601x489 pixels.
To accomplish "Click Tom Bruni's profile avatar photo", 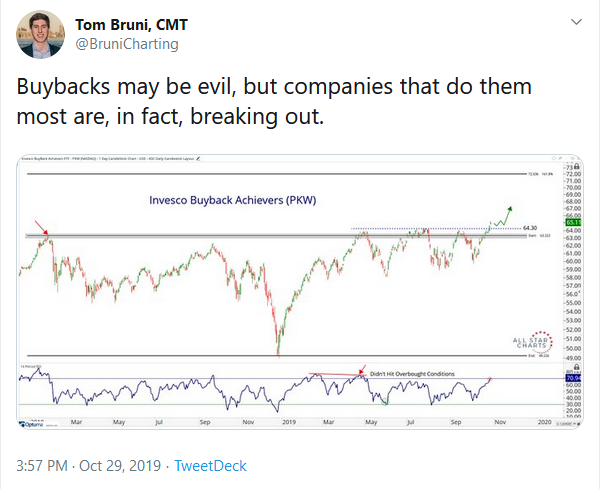I will click(x=37, y=37).
